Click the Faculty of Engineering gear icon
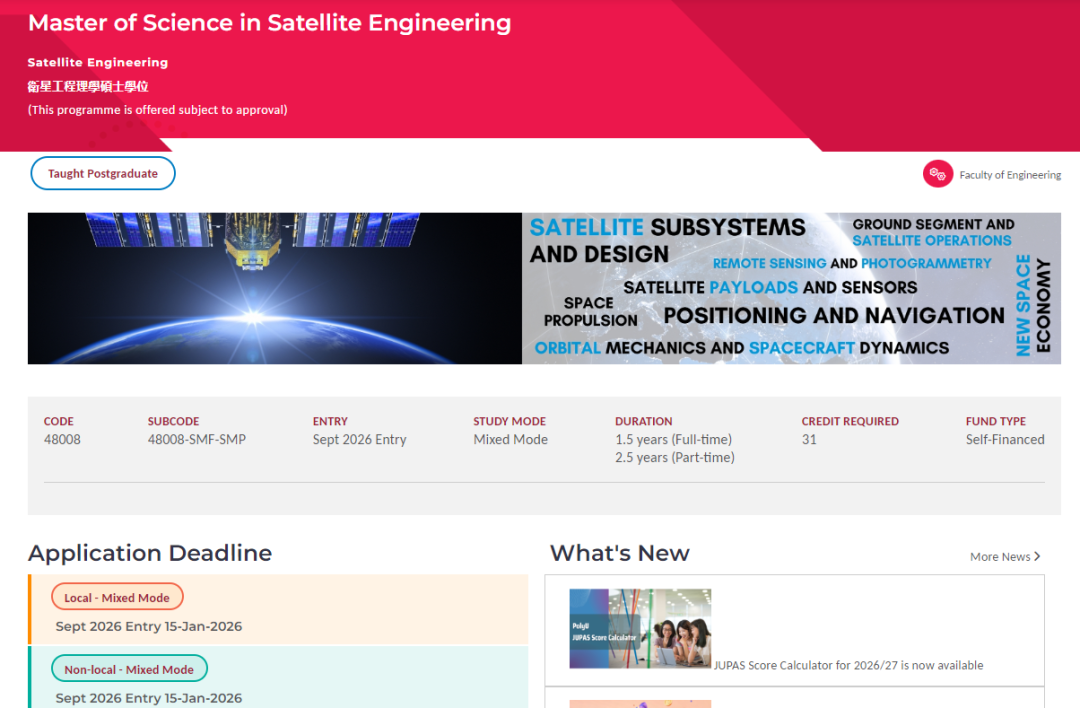This screenshot has height=708, width=1080. (x=938, y=173)
